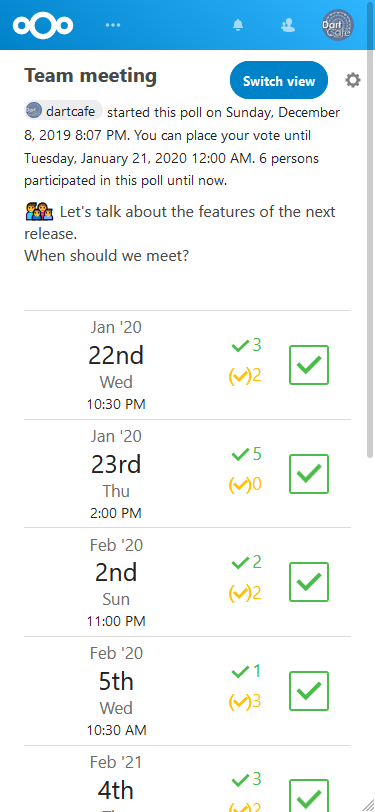Open the notifications bell
The height and width of the screenshot is (812, 375).
pyautogui.click(x=238, y=25)
